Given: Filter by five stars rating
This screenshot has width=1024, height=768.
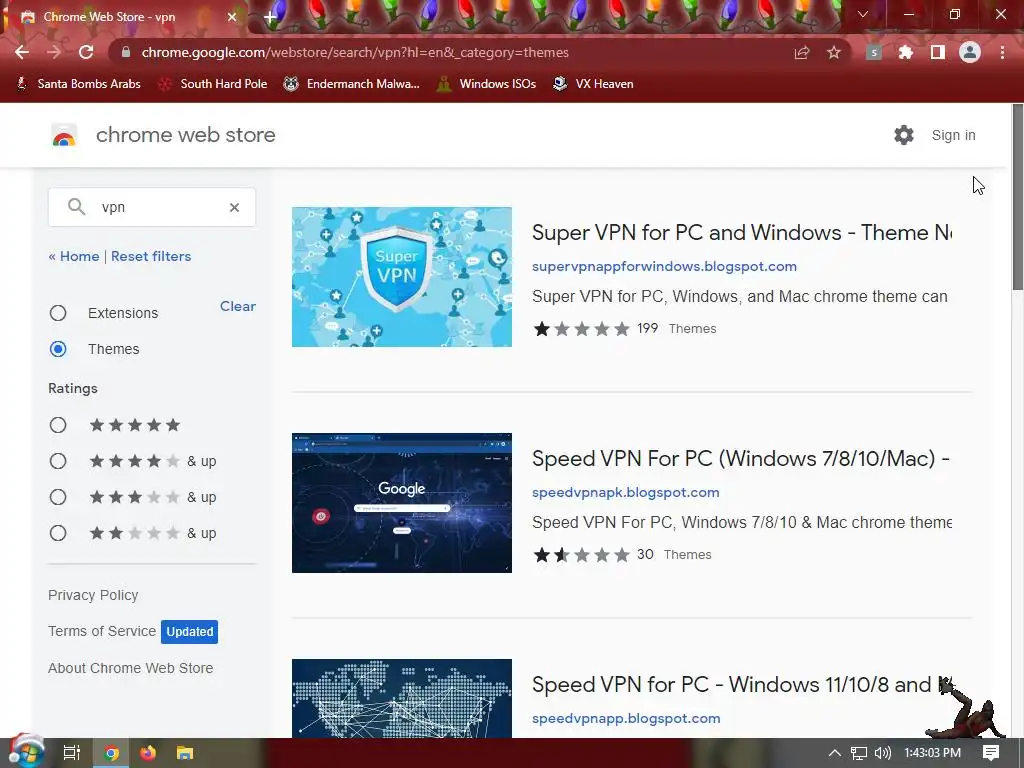Looking at the screenshot, I should 58,425.
